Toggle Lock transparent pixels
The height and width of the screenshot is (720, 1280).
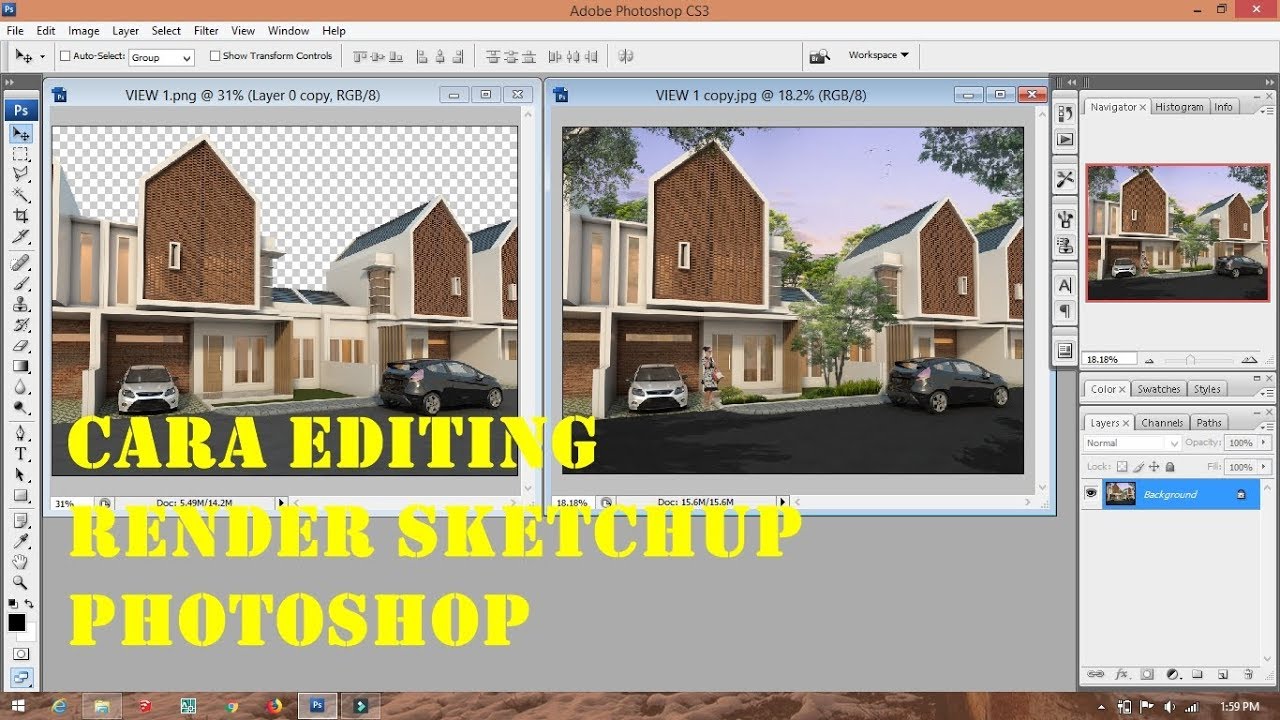[x=1122, y=467]
